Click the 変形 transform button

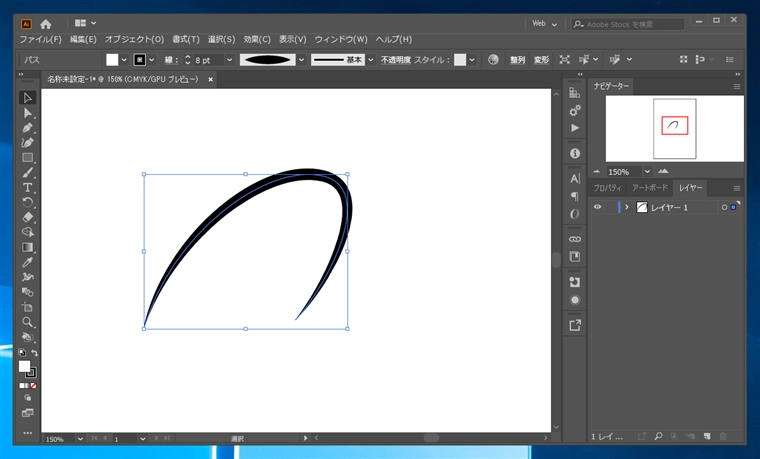tap(541, 60)
